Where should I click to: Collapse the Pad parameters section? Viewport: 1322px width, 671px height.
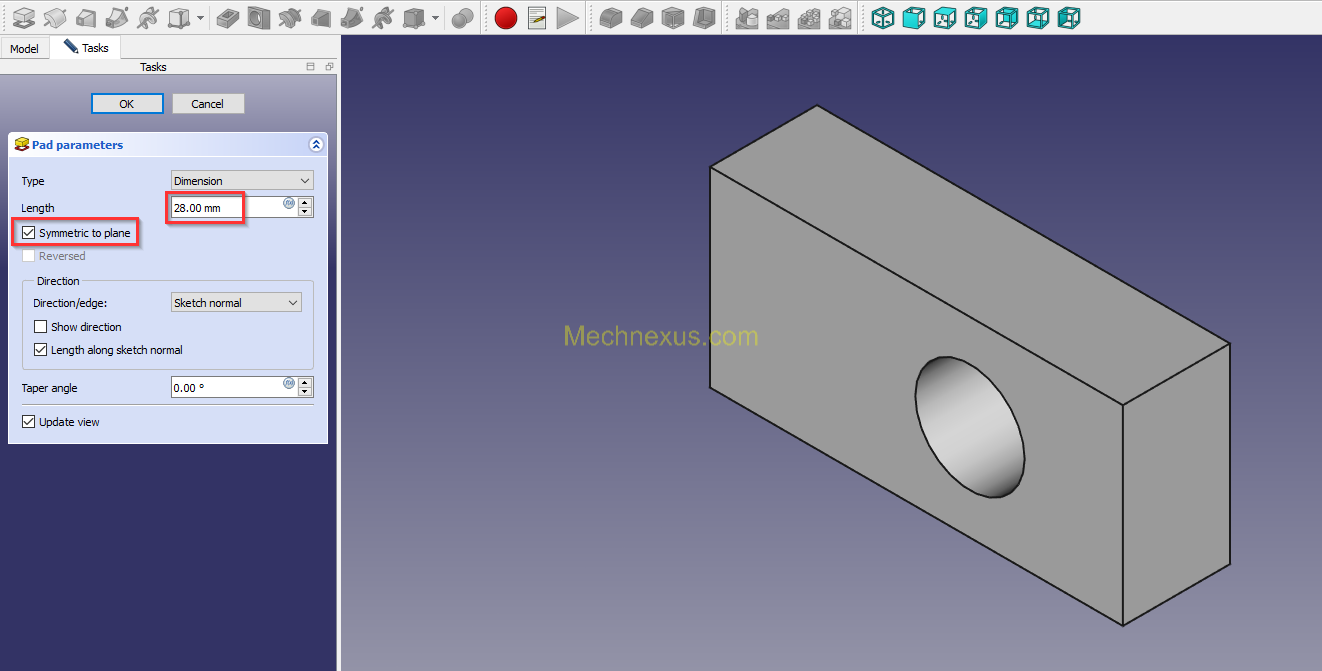point(316,145)
